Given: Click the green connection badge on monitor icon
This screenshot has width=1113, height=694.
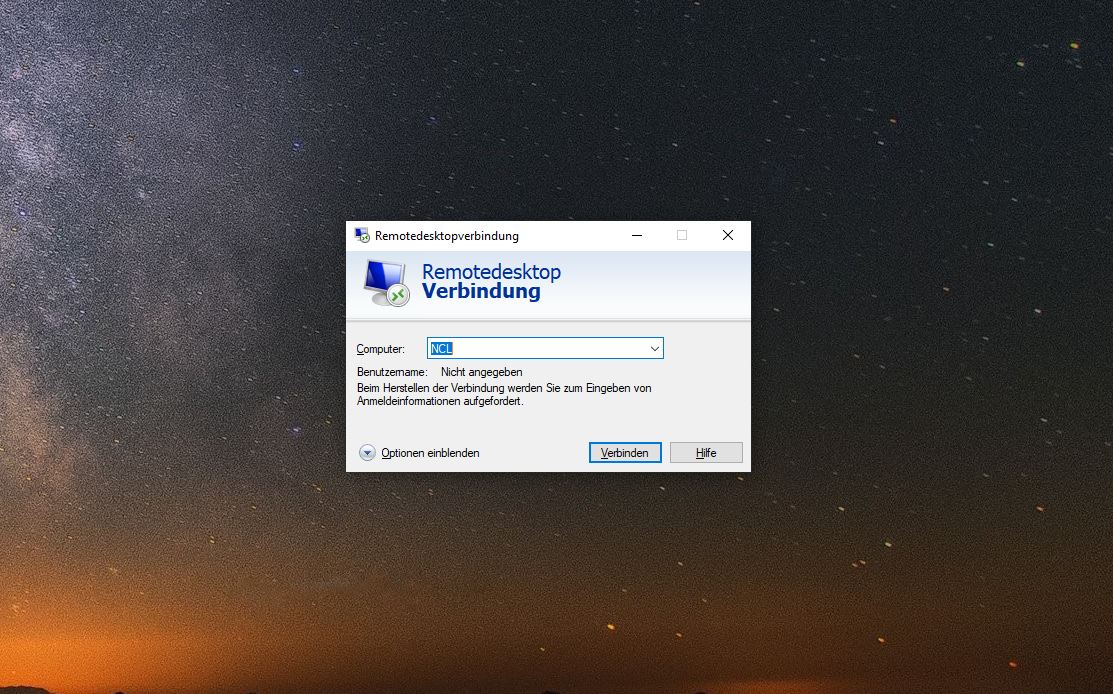Looking at the screenshot, I should click(398, 296).
